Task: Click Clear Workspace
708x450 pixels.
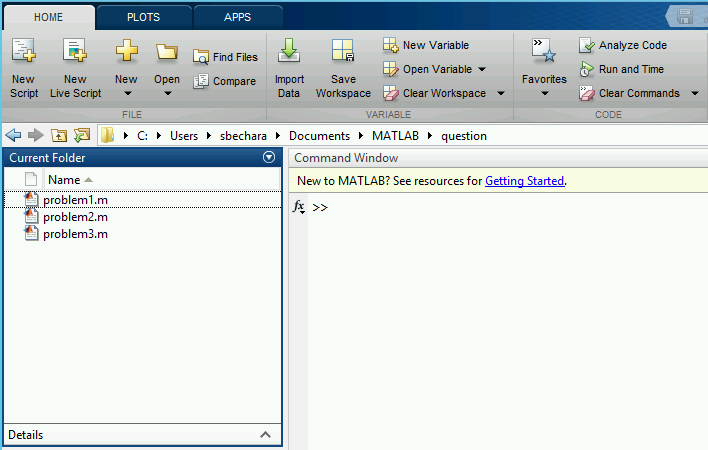Action: (434, 93)
